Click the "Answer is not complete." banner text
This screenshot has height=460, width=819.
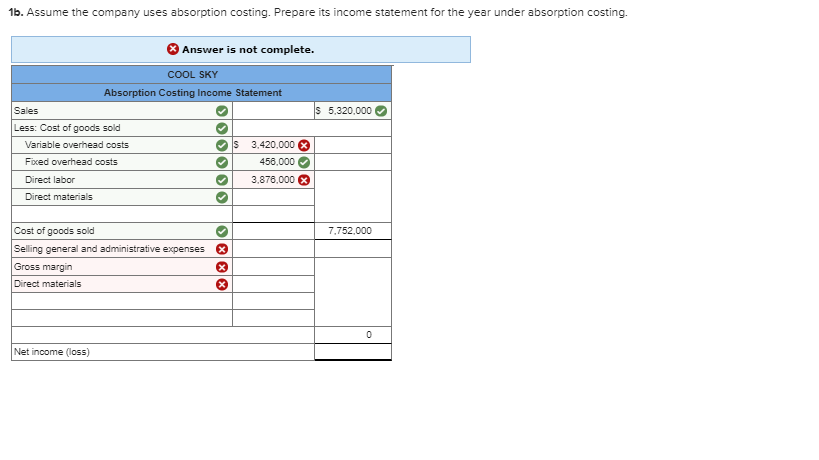[x=248, y=50]
